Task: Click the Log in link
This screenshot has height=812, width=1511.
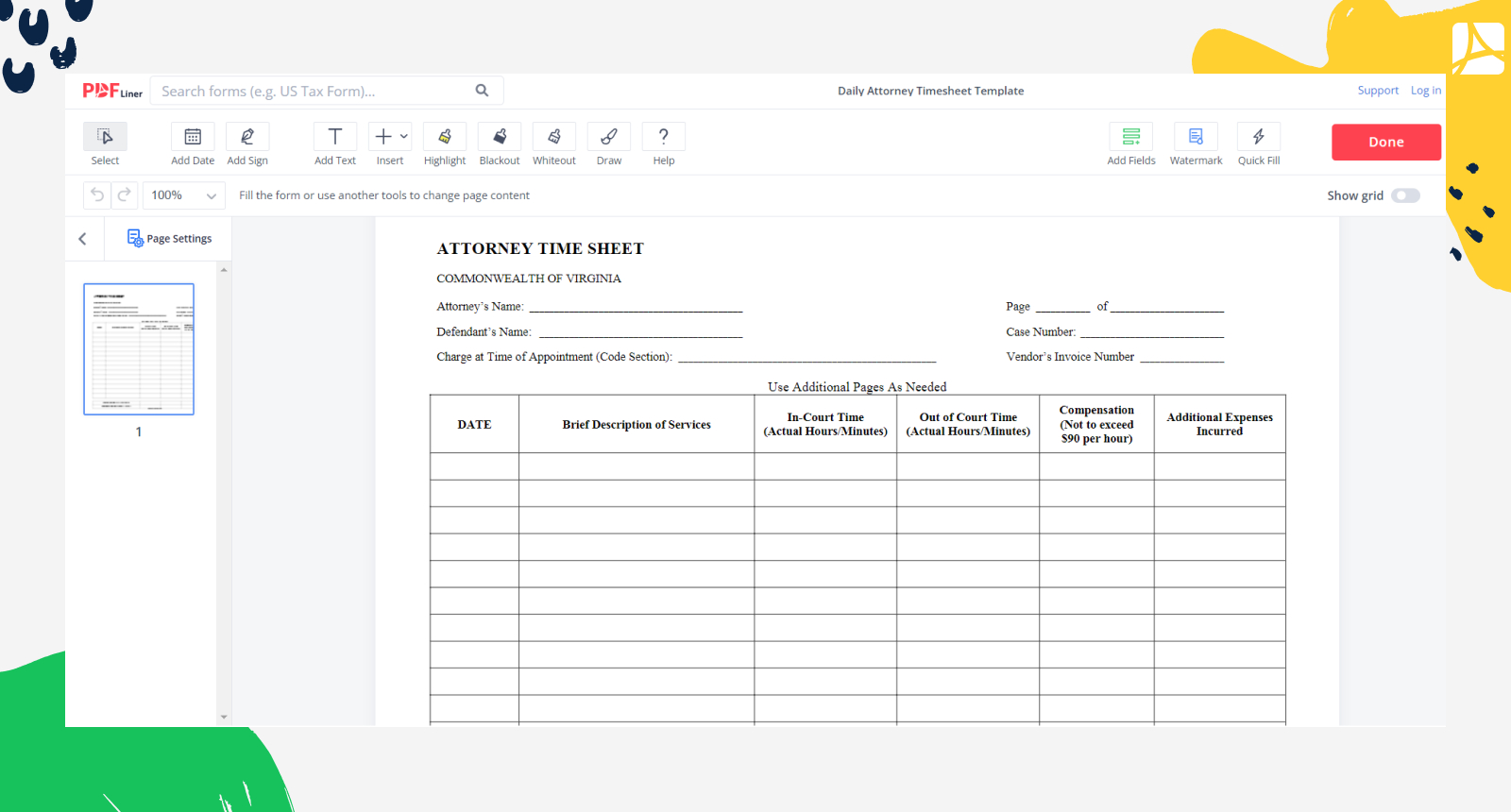Action: click(x=1425, y=91)
